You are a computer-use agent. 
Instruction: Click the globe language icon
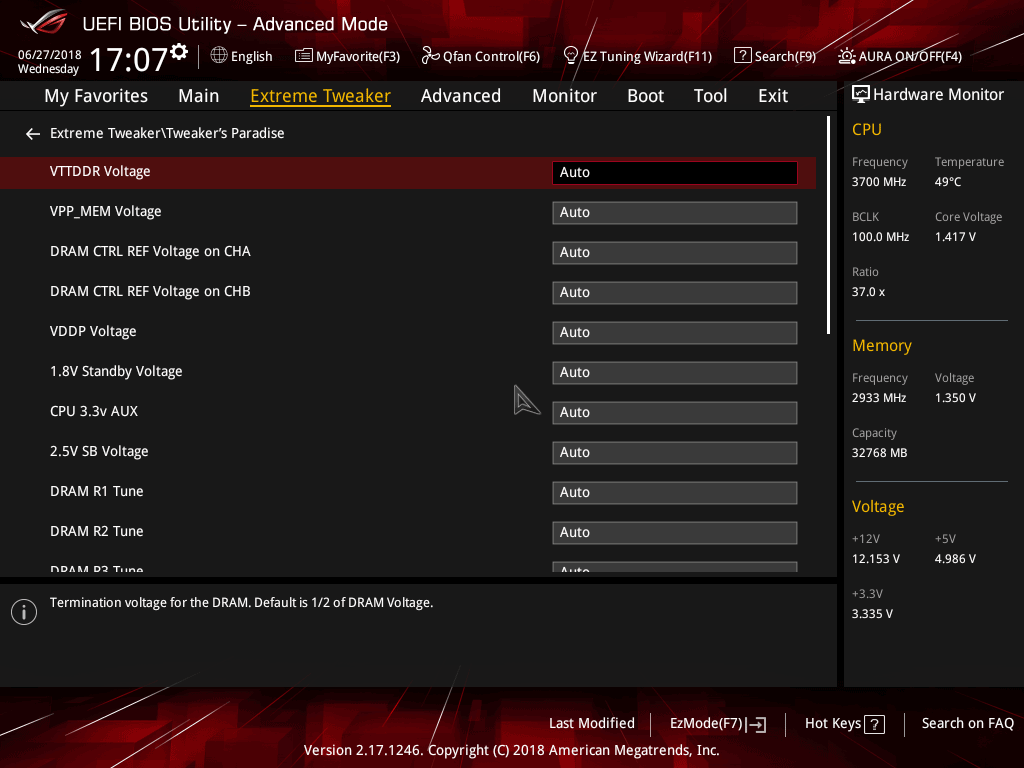pos(219,56)
